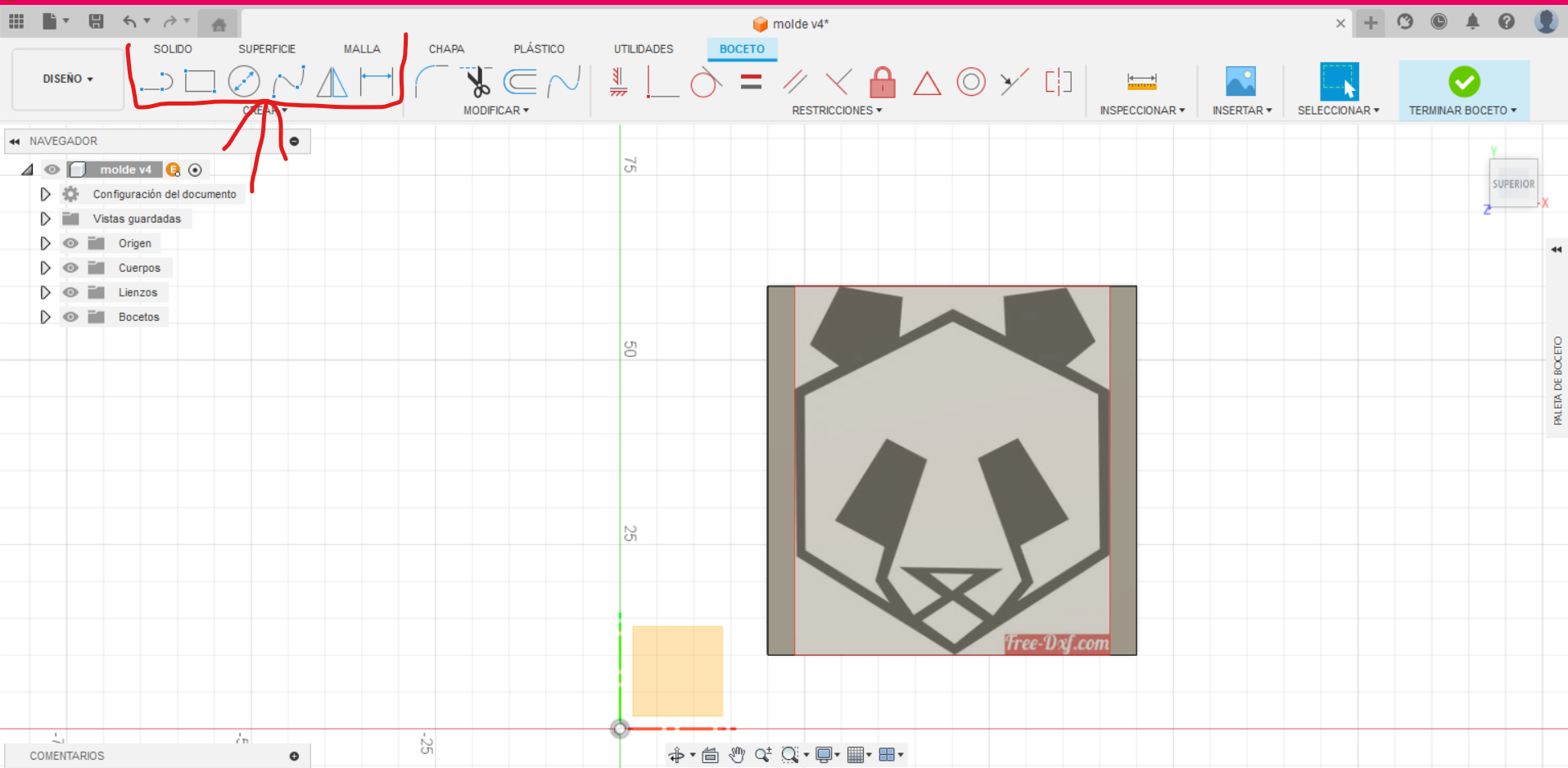Apply the Fix/Lock constraint
Screen dimensions: 1568x768
(x=882, y=82)
